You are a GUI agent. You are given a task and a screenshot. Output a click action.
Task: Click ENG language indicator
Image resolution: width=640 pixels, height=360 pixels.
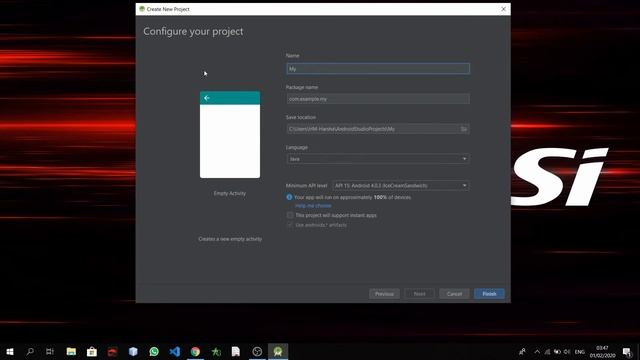pyautogui.click(x=580, y=352)
